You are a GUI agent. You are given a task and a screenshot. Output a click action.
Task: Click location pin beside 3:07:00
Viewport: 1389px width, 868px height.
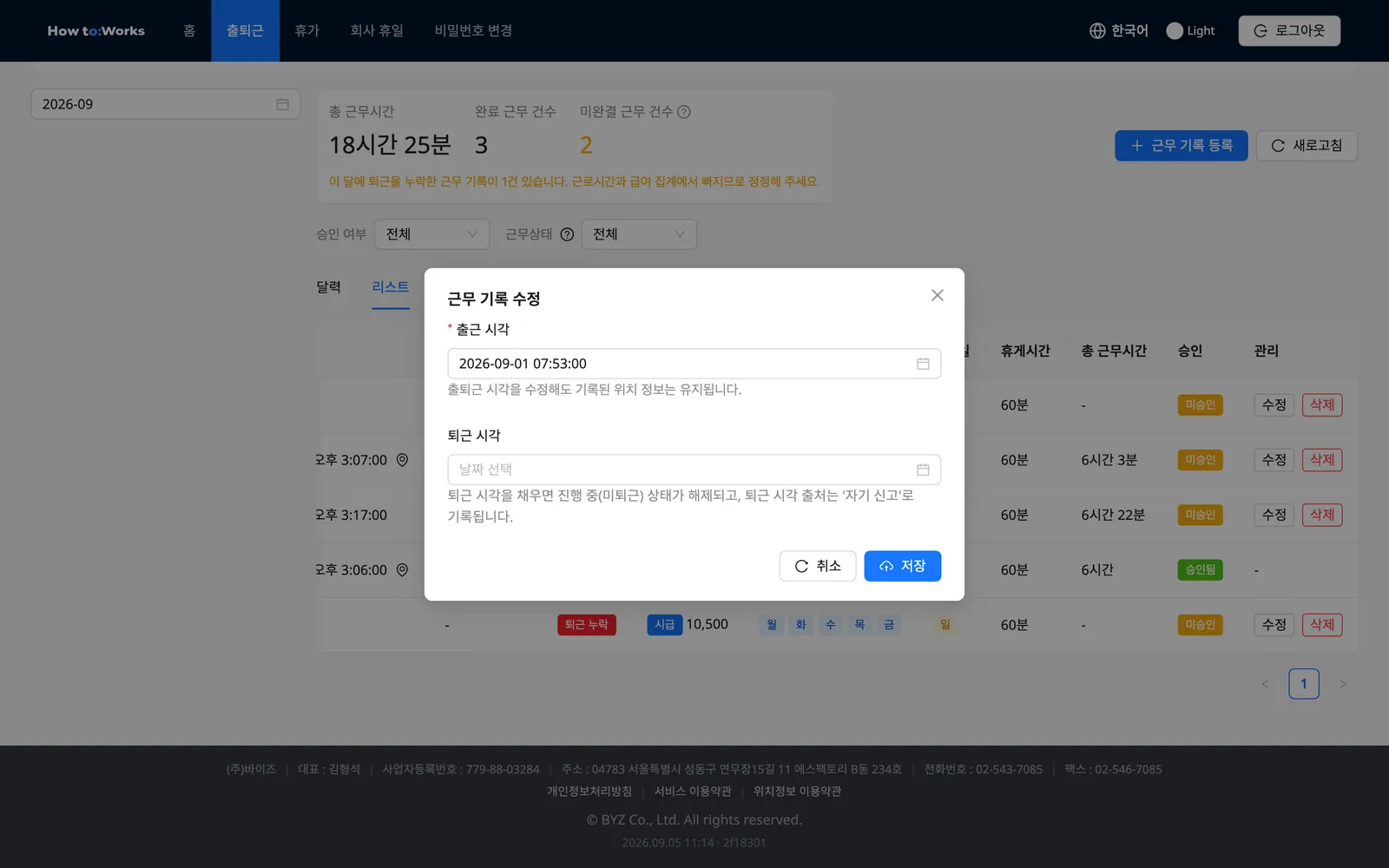coord(402,460)
